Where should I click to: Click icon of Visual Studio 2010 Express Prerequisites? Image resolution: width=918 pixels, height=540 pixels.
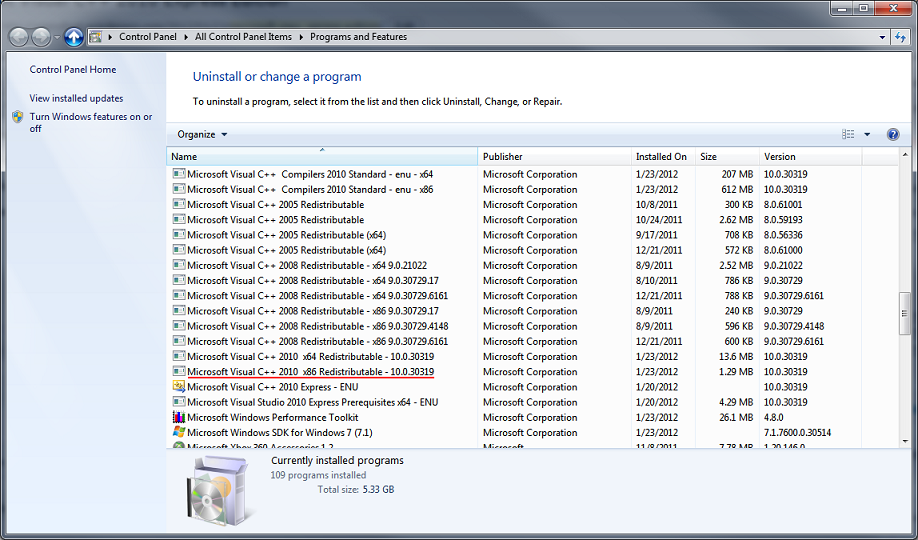tap(179, 402)
